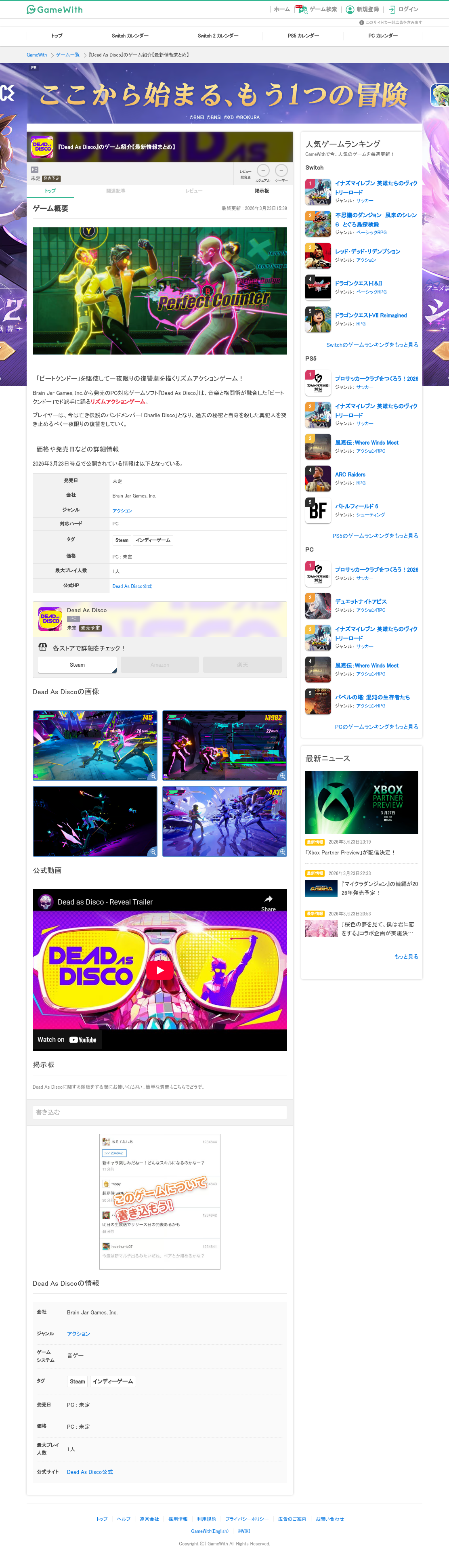The width and height of the screenshot is (449, 1568).
Task: Open バベルの塔: 混沌の生存者たち thumbnail
Action: coord(318,701)
